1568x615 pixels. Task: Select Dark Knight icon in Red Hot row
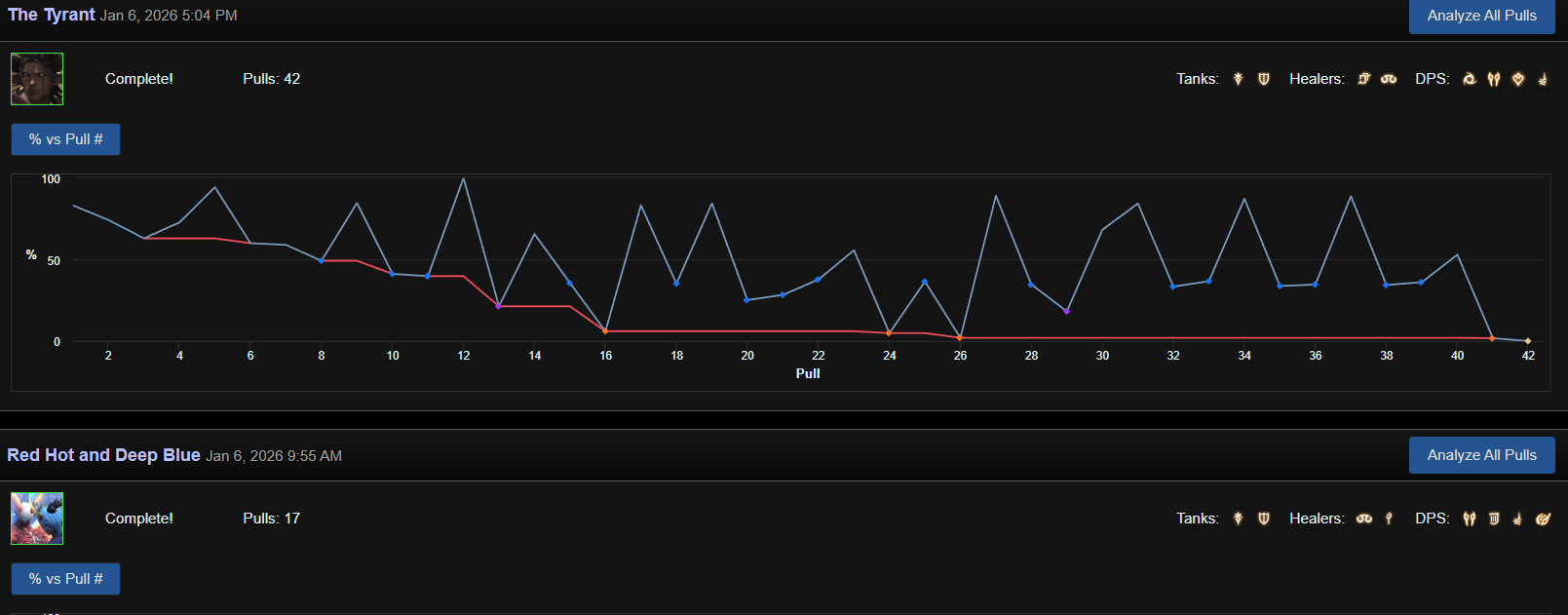pos(1239,519)
